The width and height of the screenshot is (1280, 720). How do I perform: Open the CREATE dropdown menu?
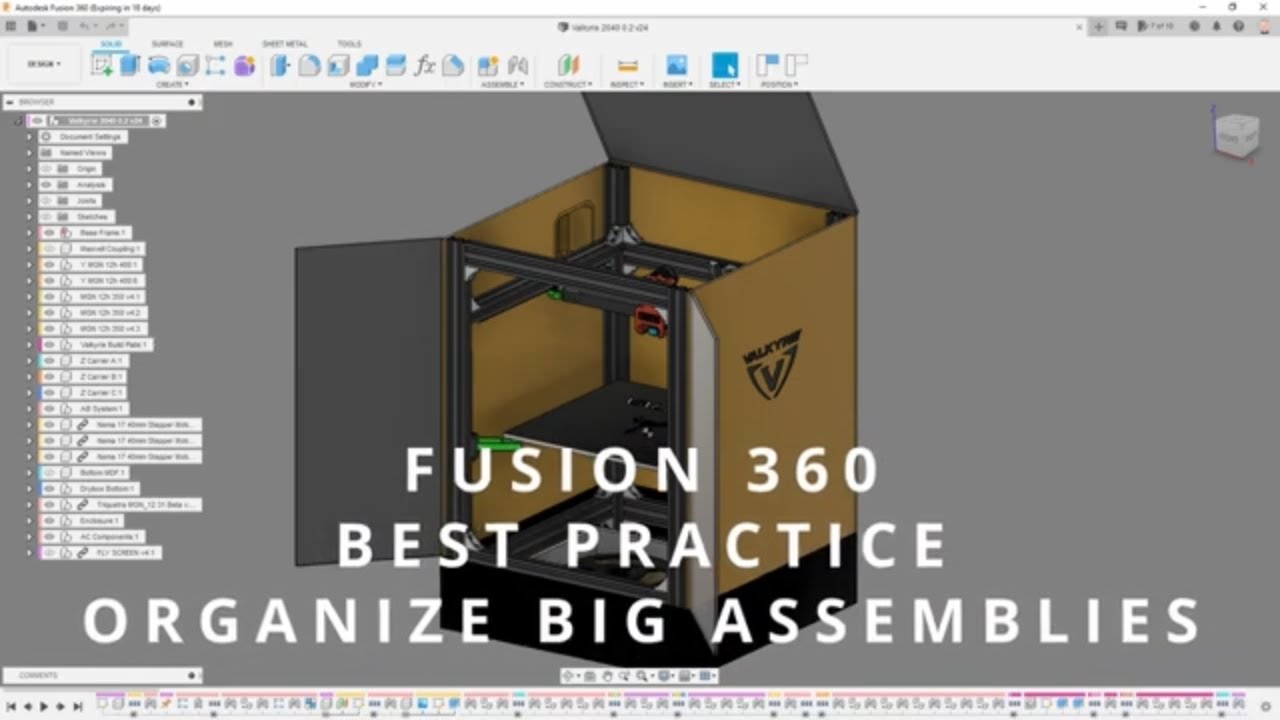click(172, 85)
